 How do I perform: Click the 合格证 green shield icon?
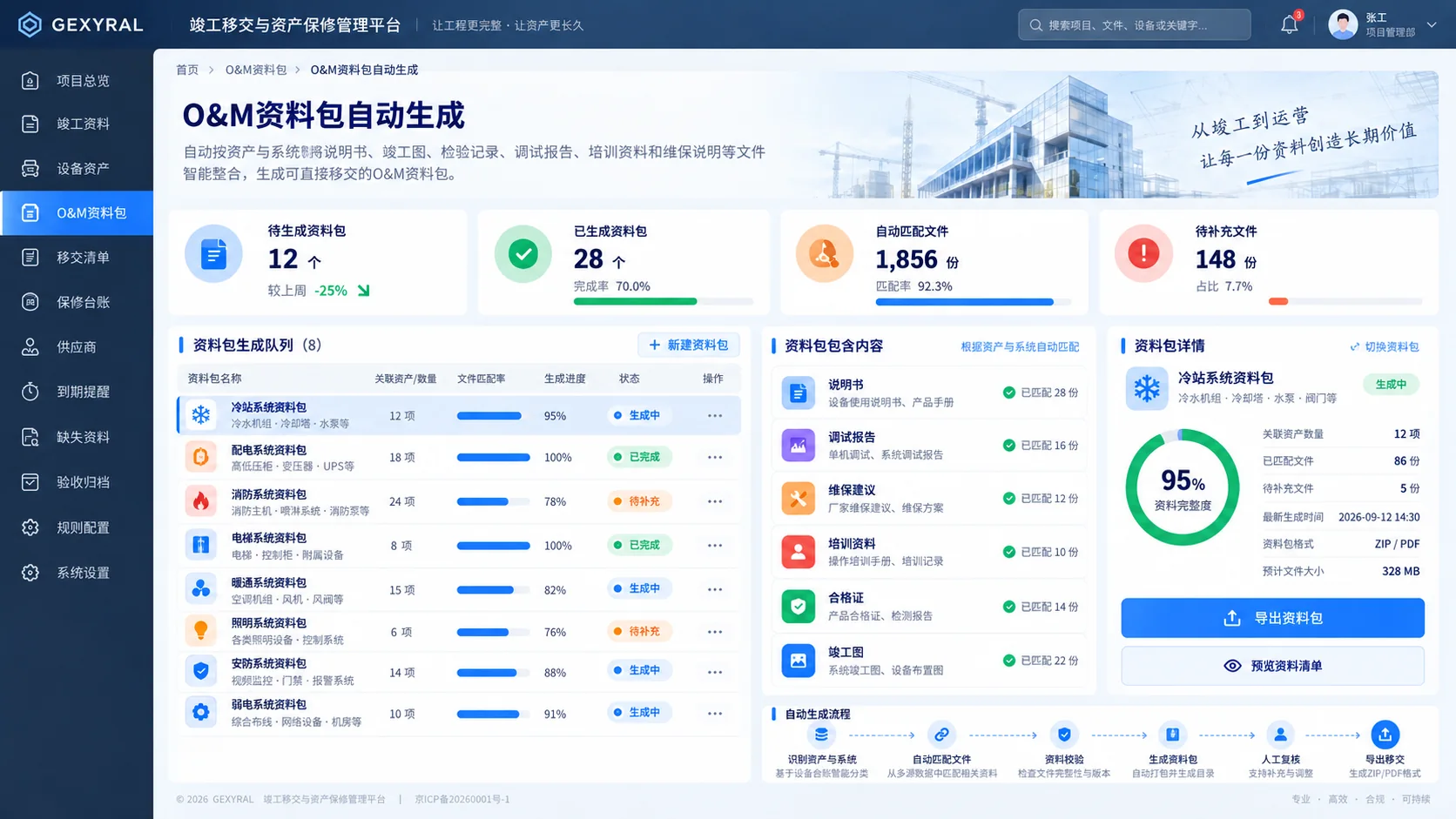(x=798, y=606)
